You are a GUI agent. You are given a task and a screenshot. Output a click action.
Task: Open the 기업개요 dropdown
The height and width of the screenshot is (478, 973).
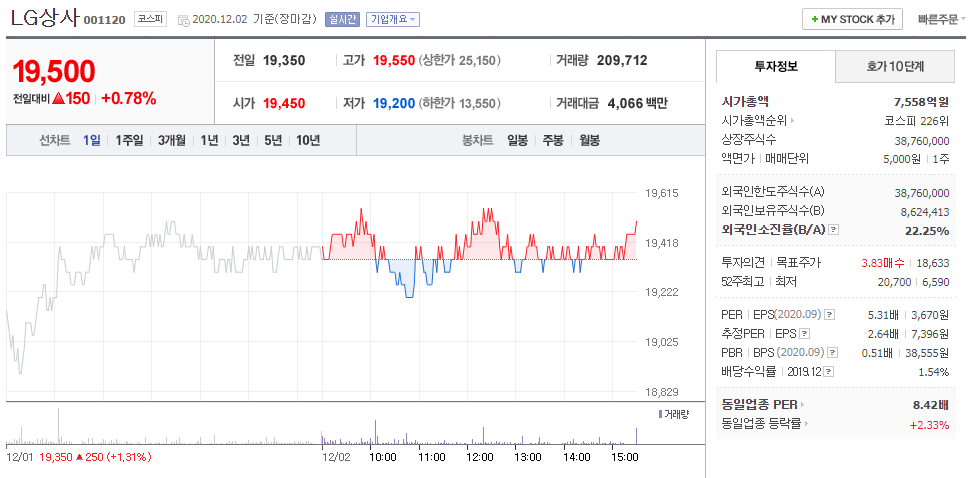393,19
